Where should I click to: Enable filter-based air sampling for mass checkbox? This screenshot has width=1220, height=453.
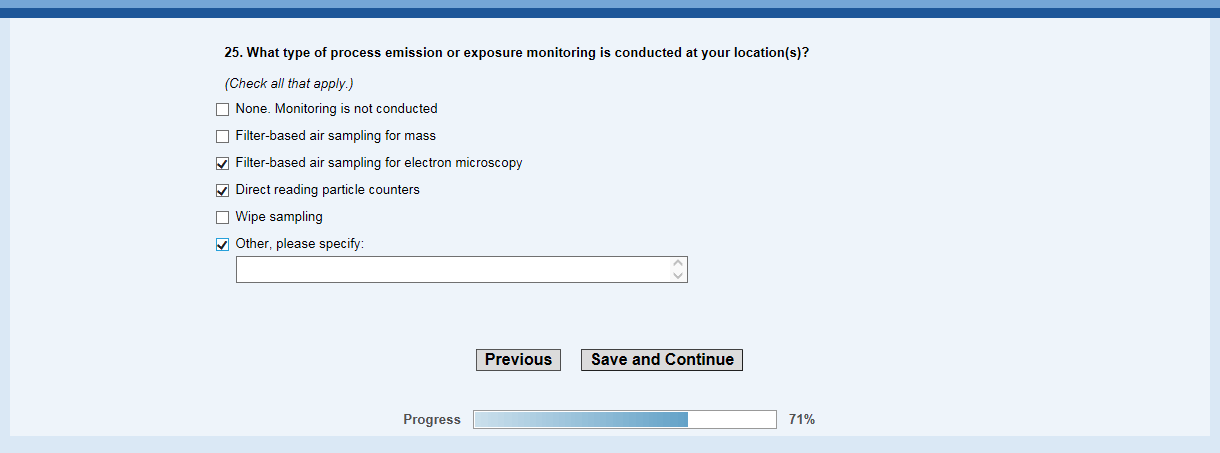[x=222, y=136]
